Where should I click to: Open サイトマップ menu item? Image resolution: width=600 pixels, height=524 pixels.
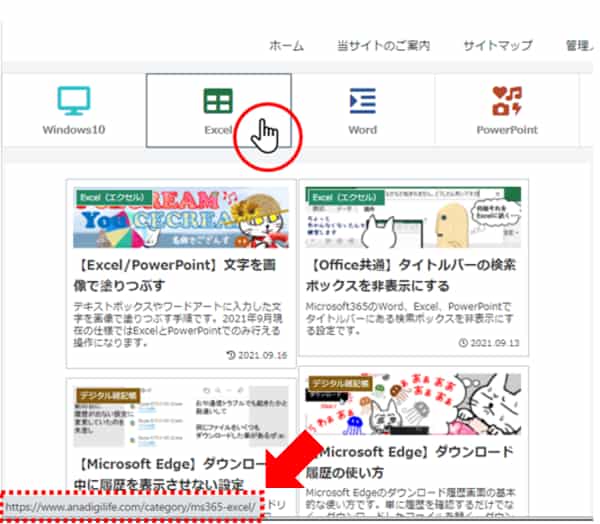pyautogui.click(x=497, y=46)
